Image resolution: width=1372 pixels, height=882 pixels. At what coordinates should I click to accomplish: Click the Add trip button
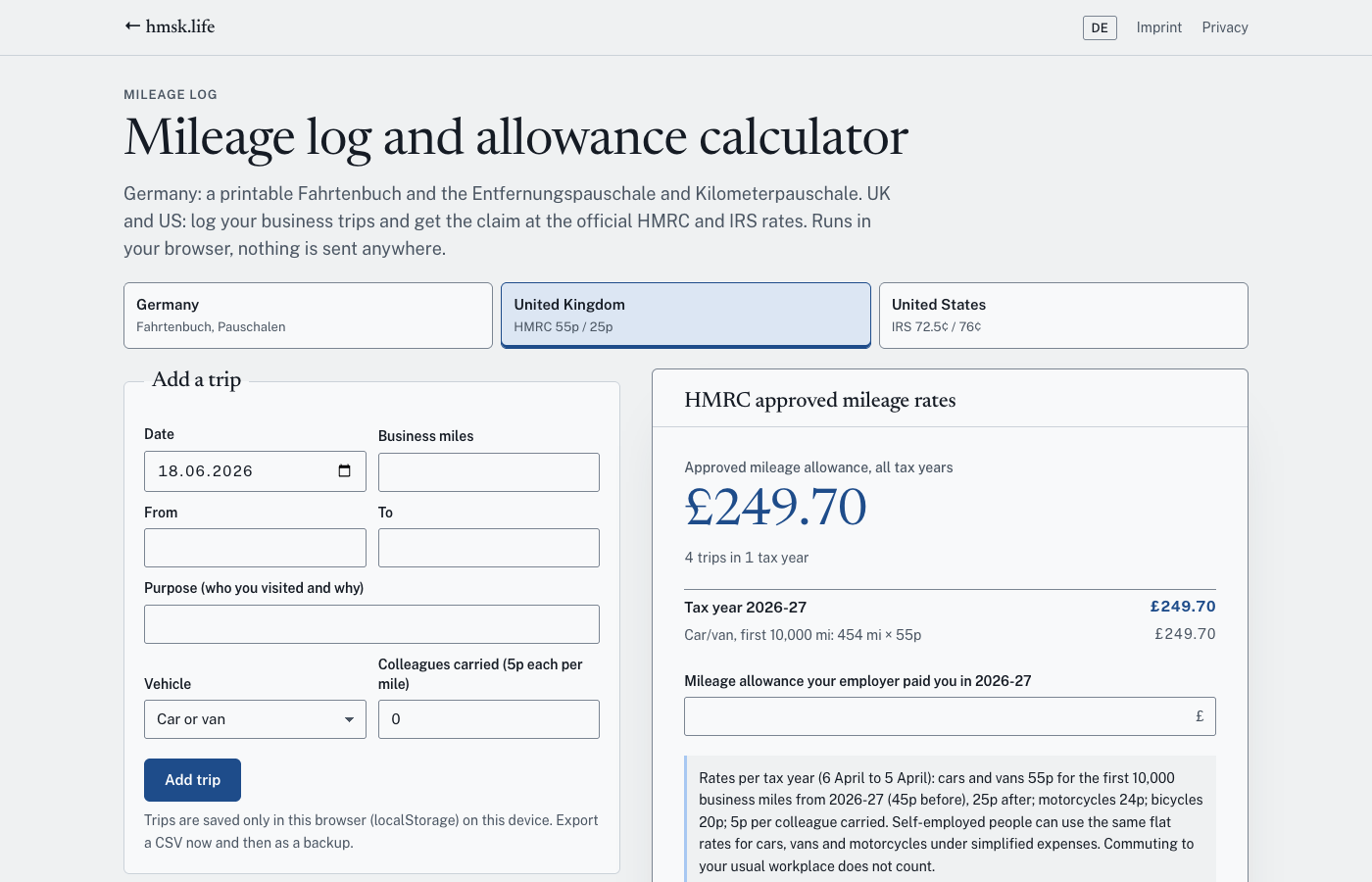[x=192, y=780]
